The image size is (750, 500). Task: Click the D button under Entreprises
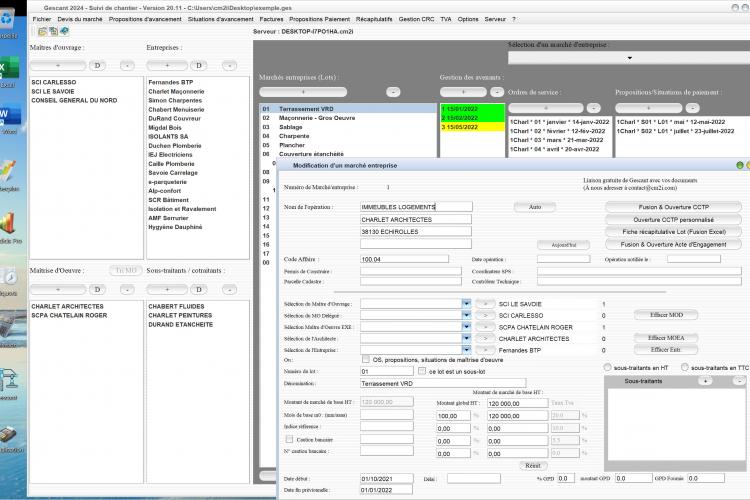pos(199,66)
